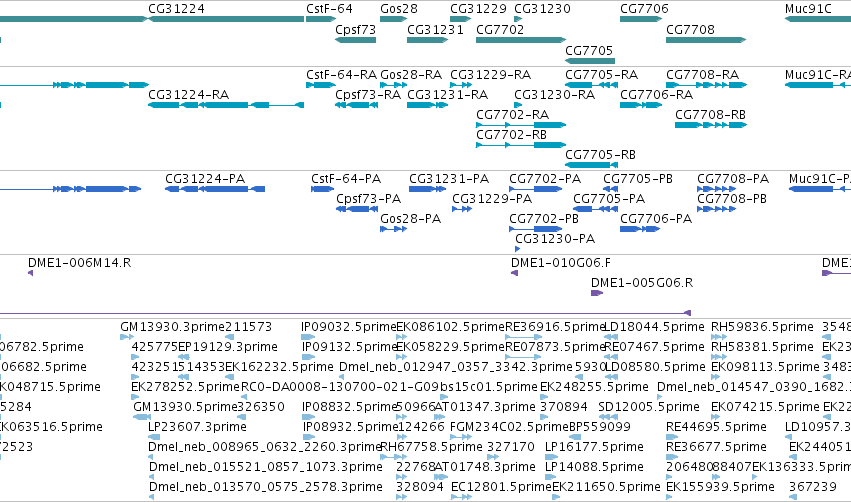Click the Dmel_neb_013570_0575_2578.3prime EST label
This screenshot has height=502, width=851.
[x=266, y=487]
